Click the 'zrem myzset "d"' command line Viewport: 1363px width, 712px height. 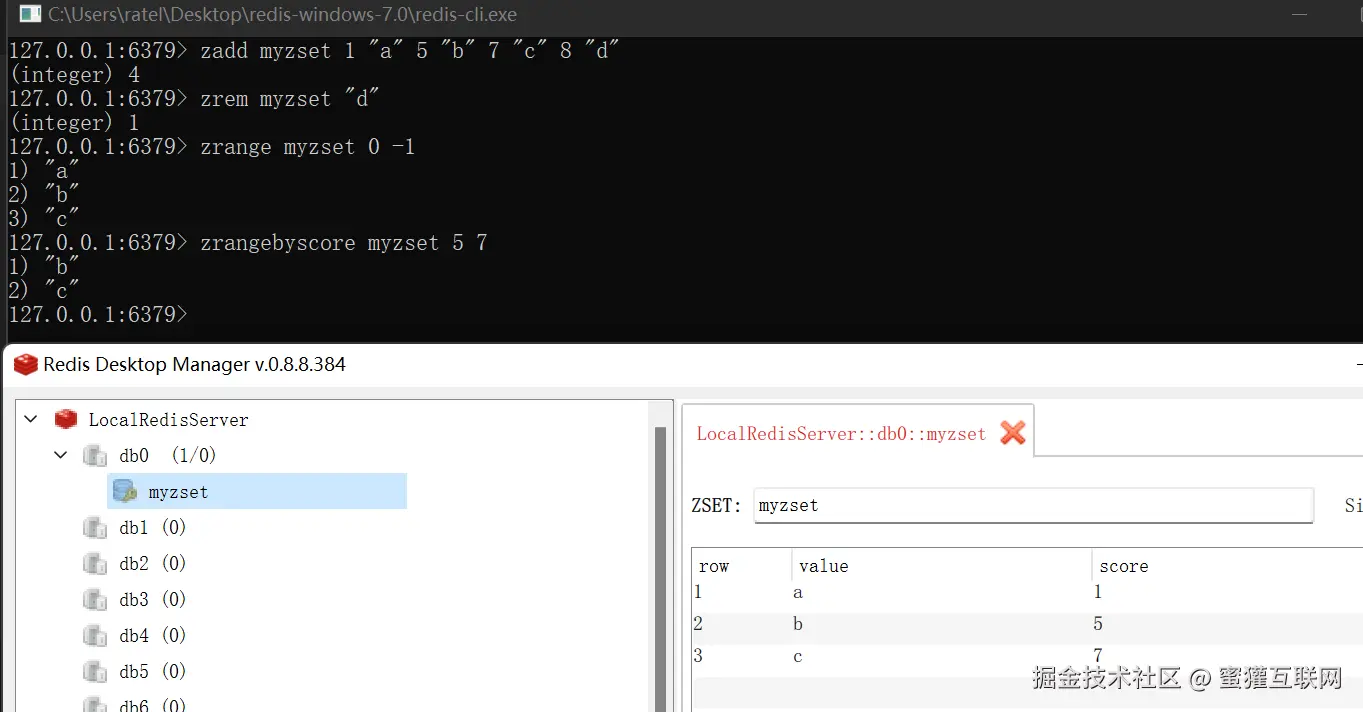[194, 99]
